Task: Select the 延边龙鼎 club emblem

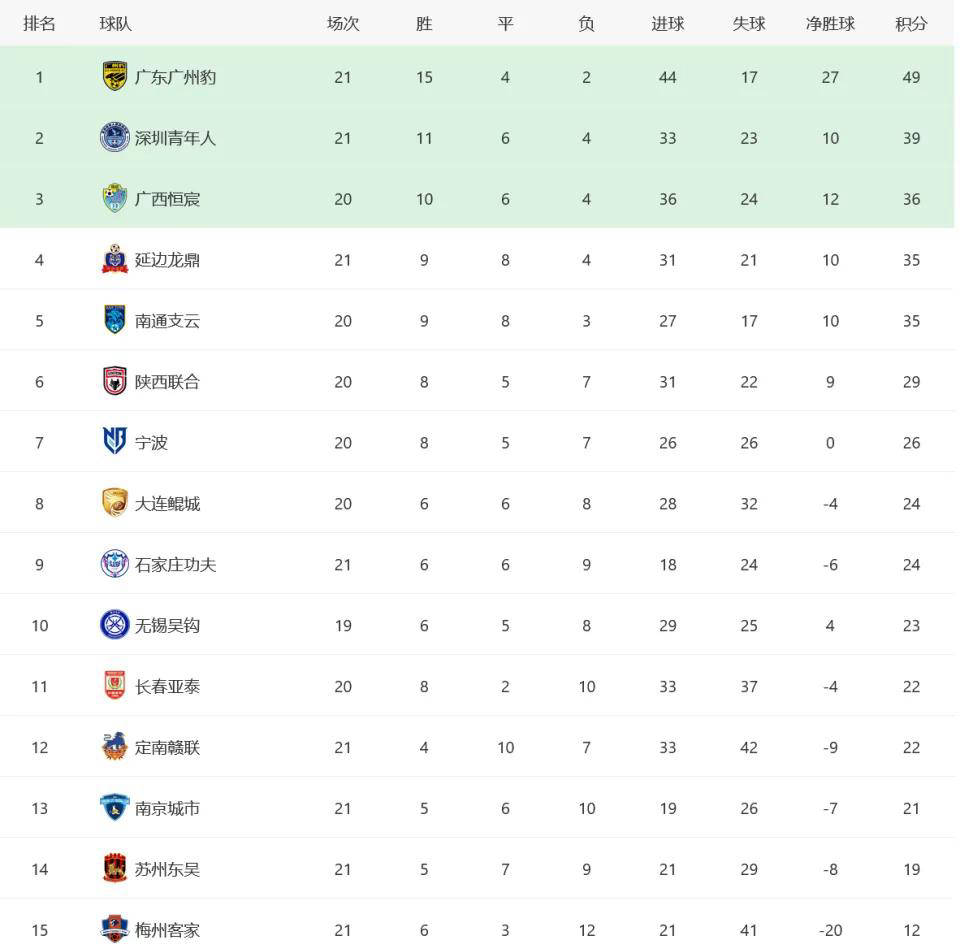Action: click(x=114, y=259)
